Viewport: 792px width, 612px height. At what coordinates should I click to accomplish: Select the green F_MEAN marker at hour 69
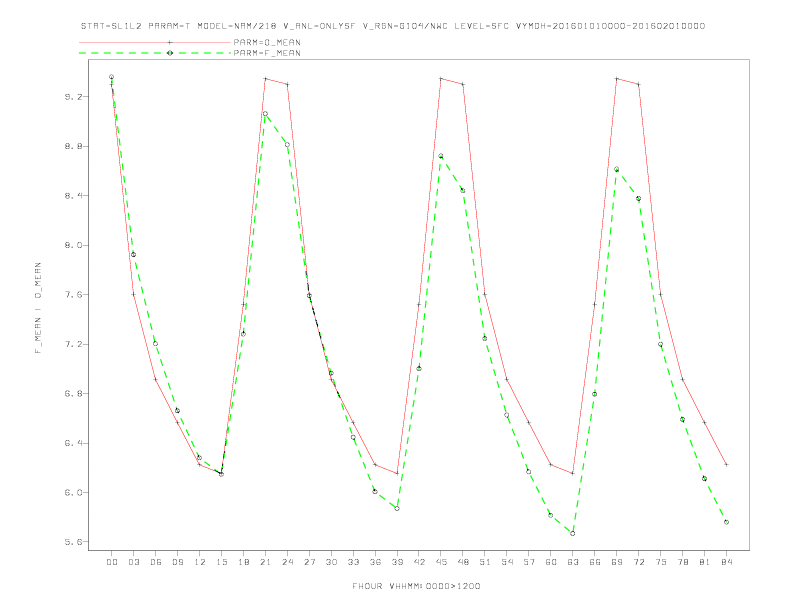[x=617, y=169]
